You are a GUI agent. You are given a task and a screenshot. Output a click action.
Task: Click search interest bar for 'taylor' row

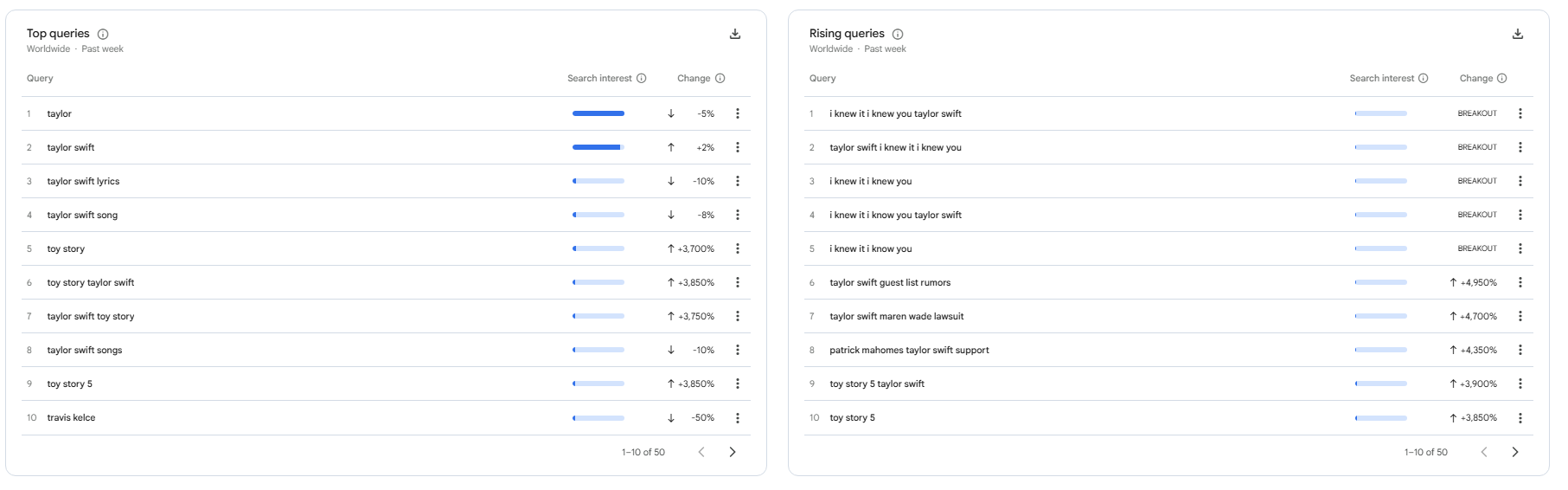pyautogui.click(x=598, y=113)
